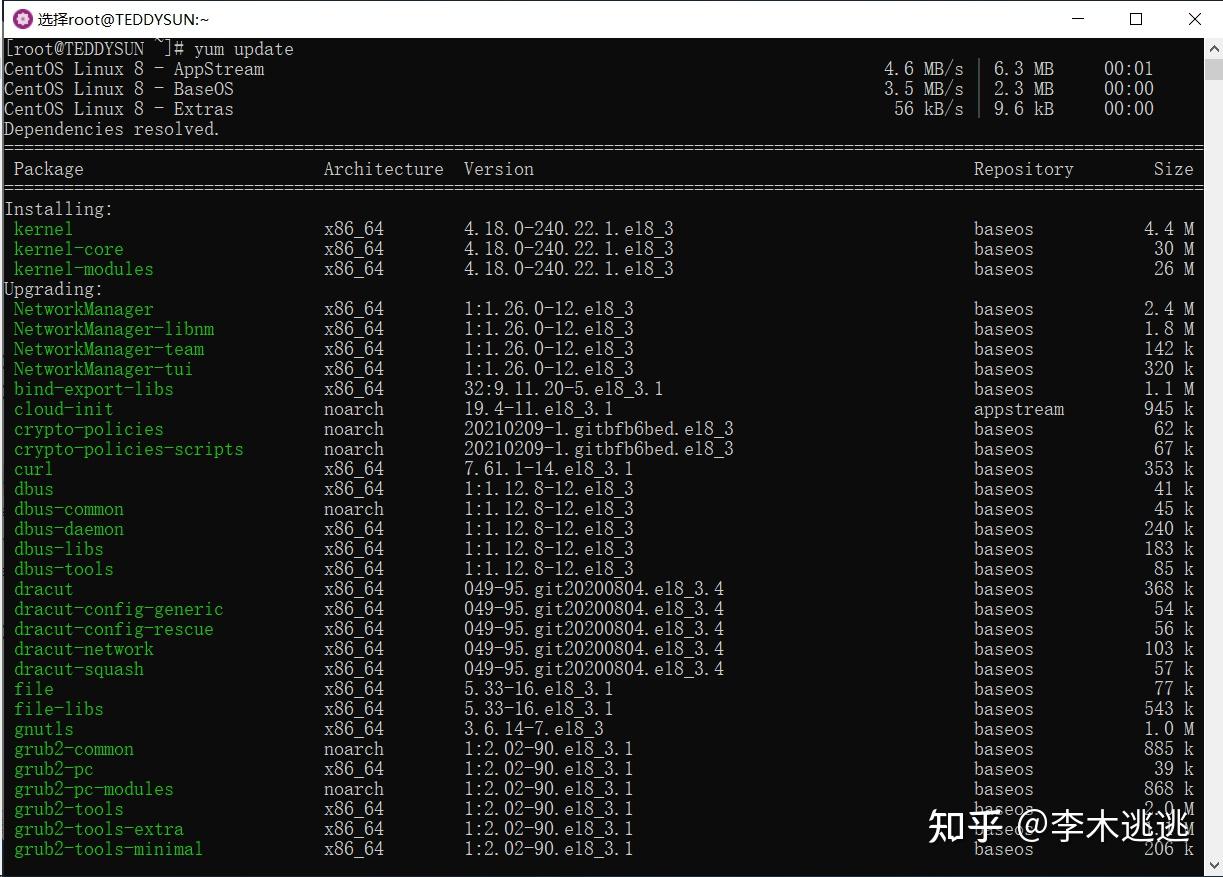
Task: Click the kernel-modules package name
Action: 82,268
